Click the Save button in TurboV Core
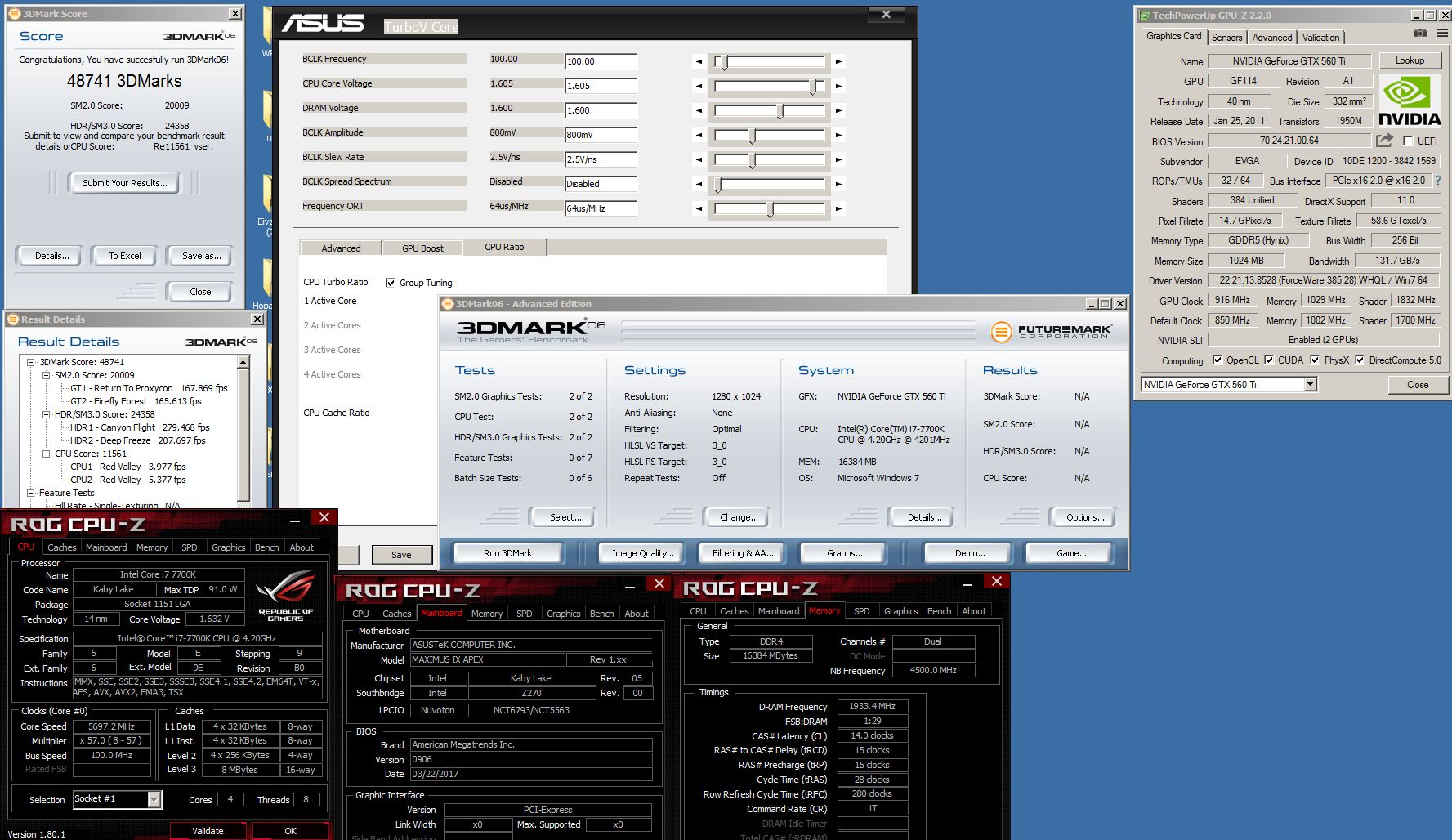This screenshot has height=840, width=1452. pyautogui.click(x=401, y=555)
